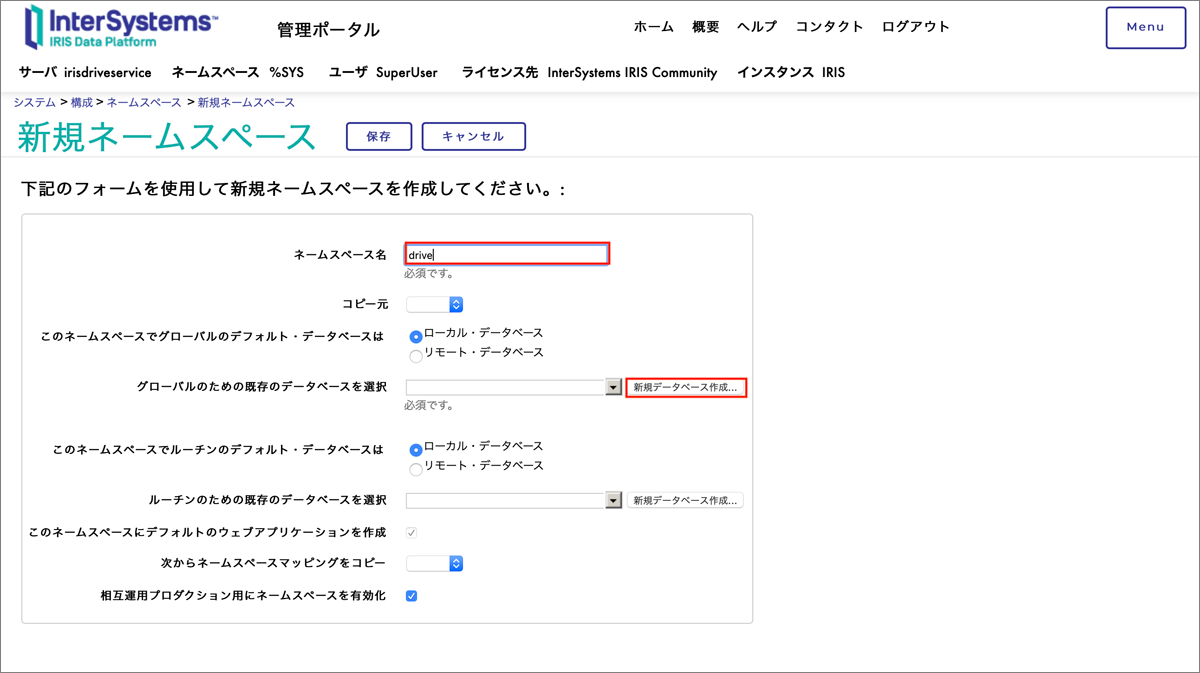
Task: Click the キャンセル button
Action: [x=474, y=137]
